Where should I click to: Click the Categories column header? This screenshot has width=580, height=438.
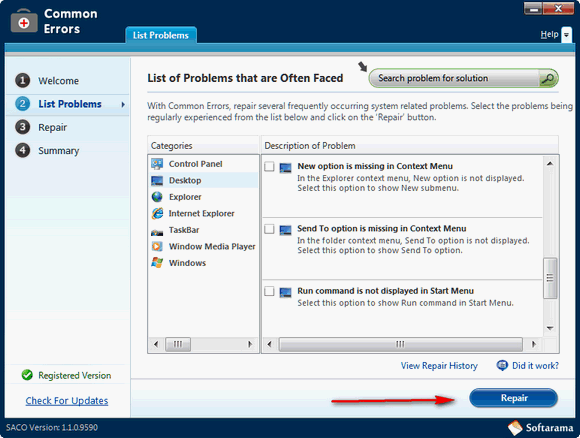coord(203,145)
